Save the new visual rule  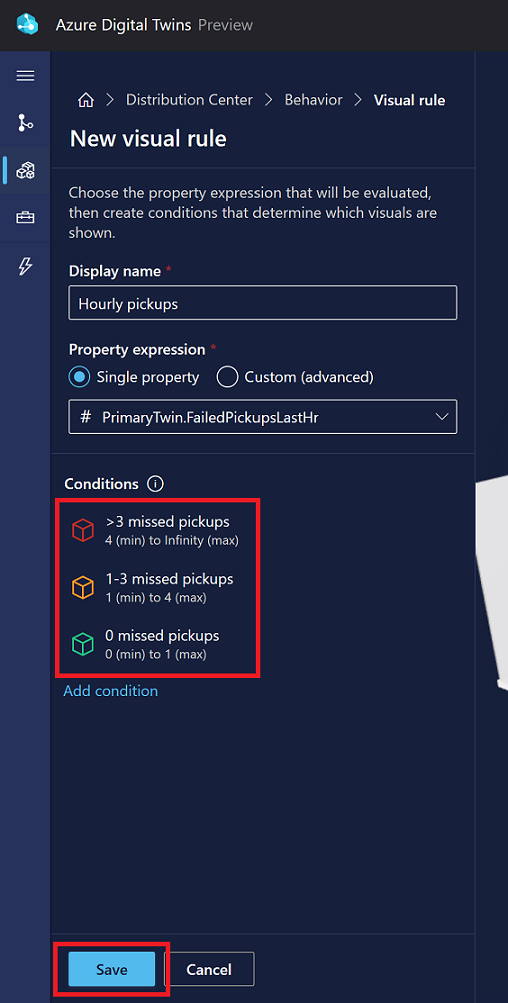coord(112,969)
